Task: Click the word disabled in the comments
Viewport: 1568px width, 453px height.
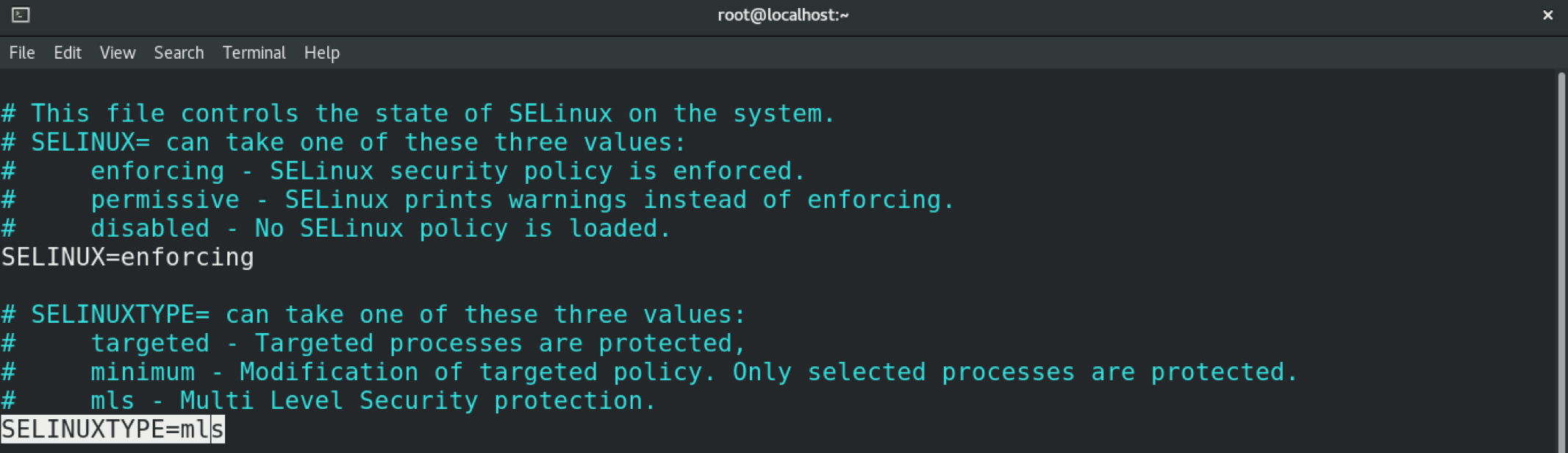Action: click(150, 229)
